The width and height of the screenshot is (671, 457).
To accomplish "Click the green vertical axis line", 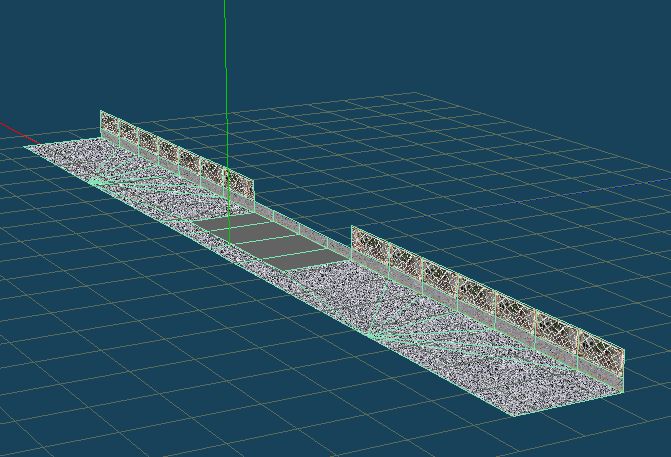I will [x=226, y=60].
